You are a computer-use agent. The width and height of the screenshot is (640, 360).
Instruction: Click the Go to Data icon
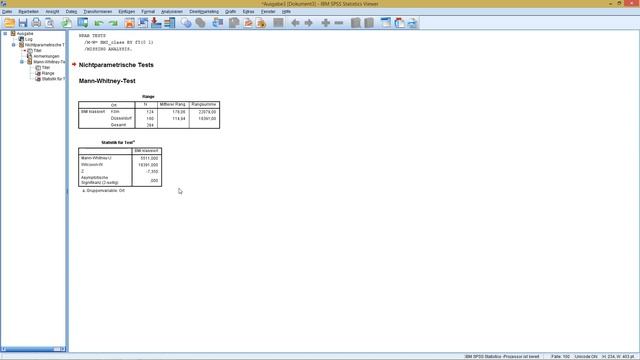click(x=129, y=23)
